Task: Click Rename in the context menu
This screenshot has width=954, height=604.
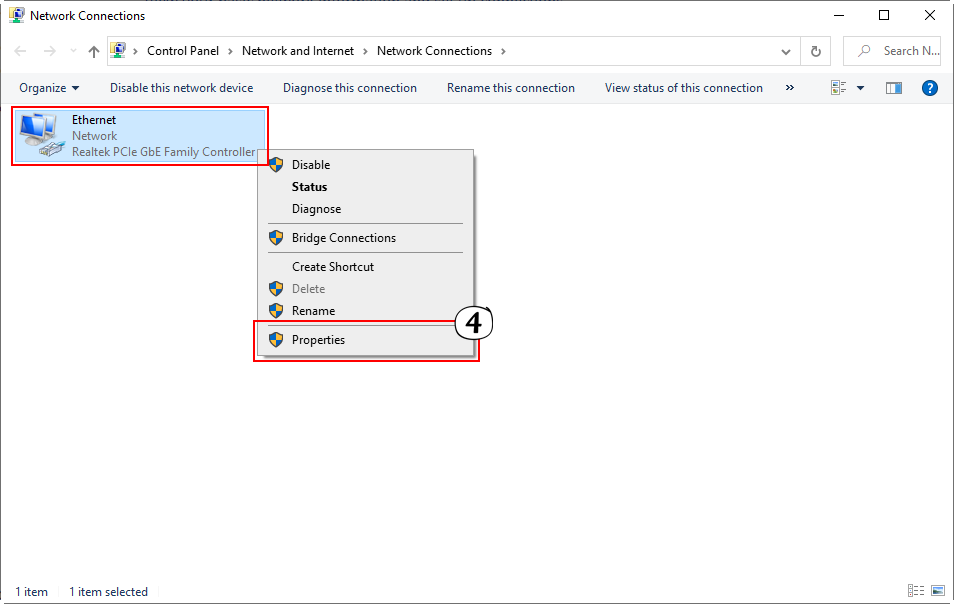Action: coord(313,311)
